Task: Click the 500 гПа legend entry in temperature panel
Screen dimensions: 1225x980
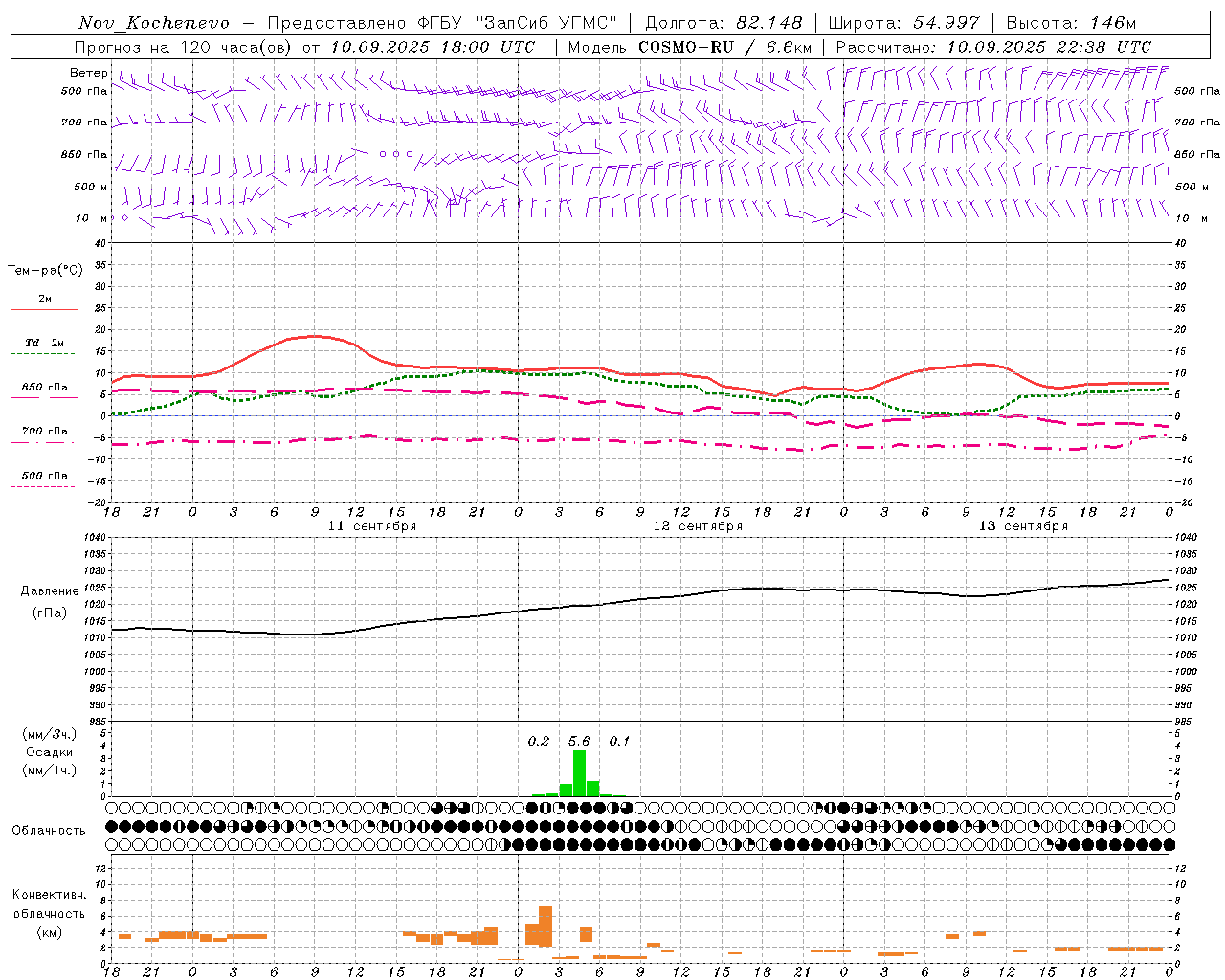Action: pos(45,476)
